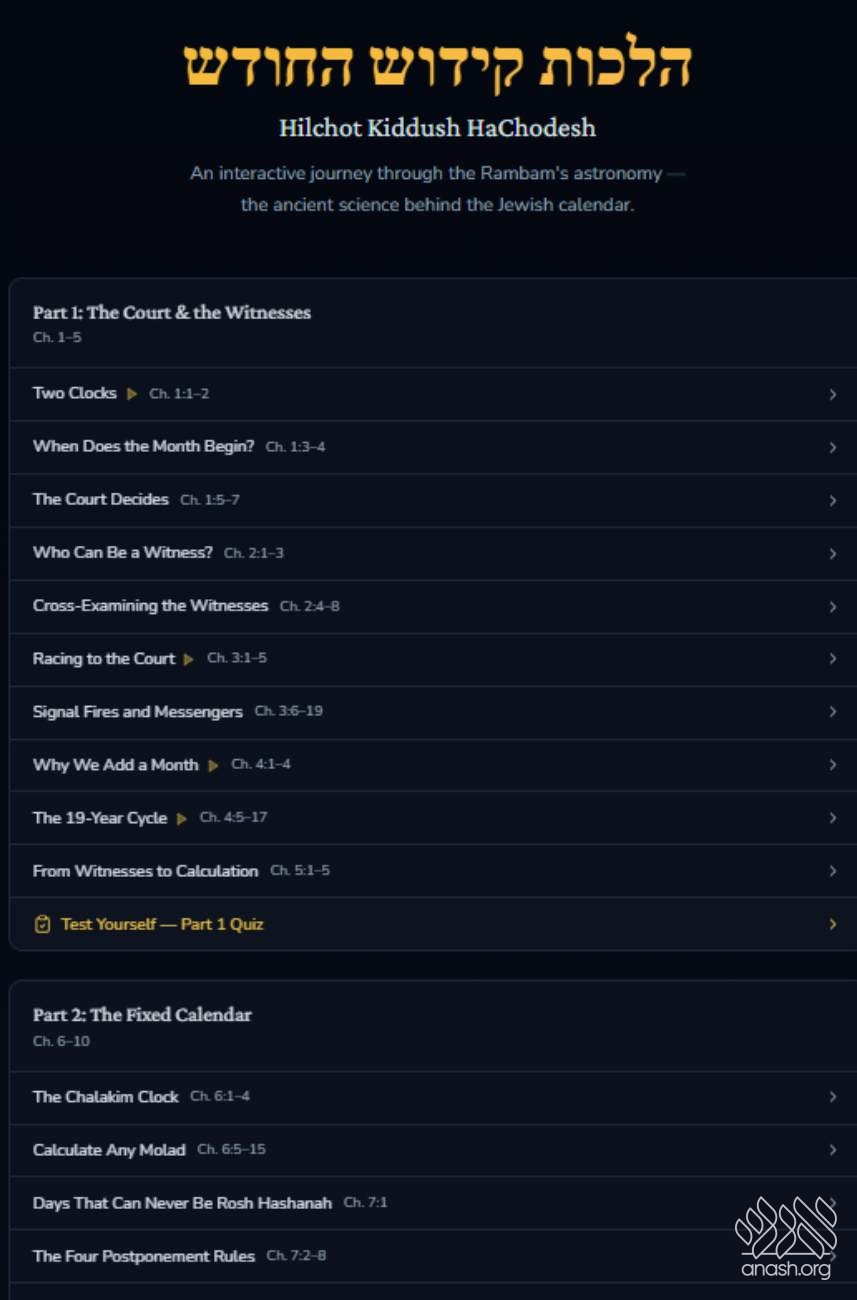Click the chevron on The Chalakim Clock row

tap(833, 1097)
